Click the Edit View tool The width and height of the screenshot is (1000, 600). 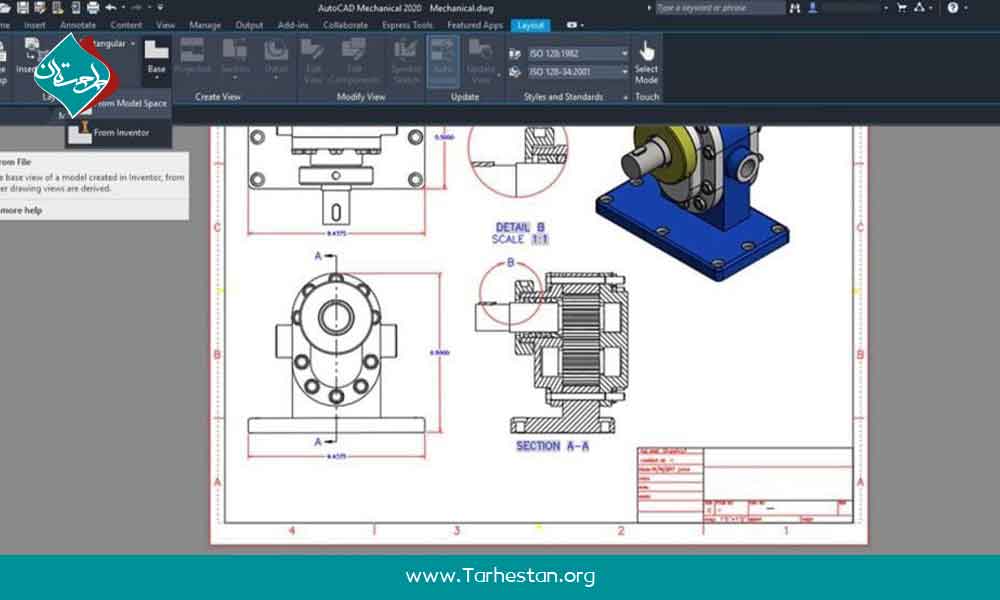point(312,61)
